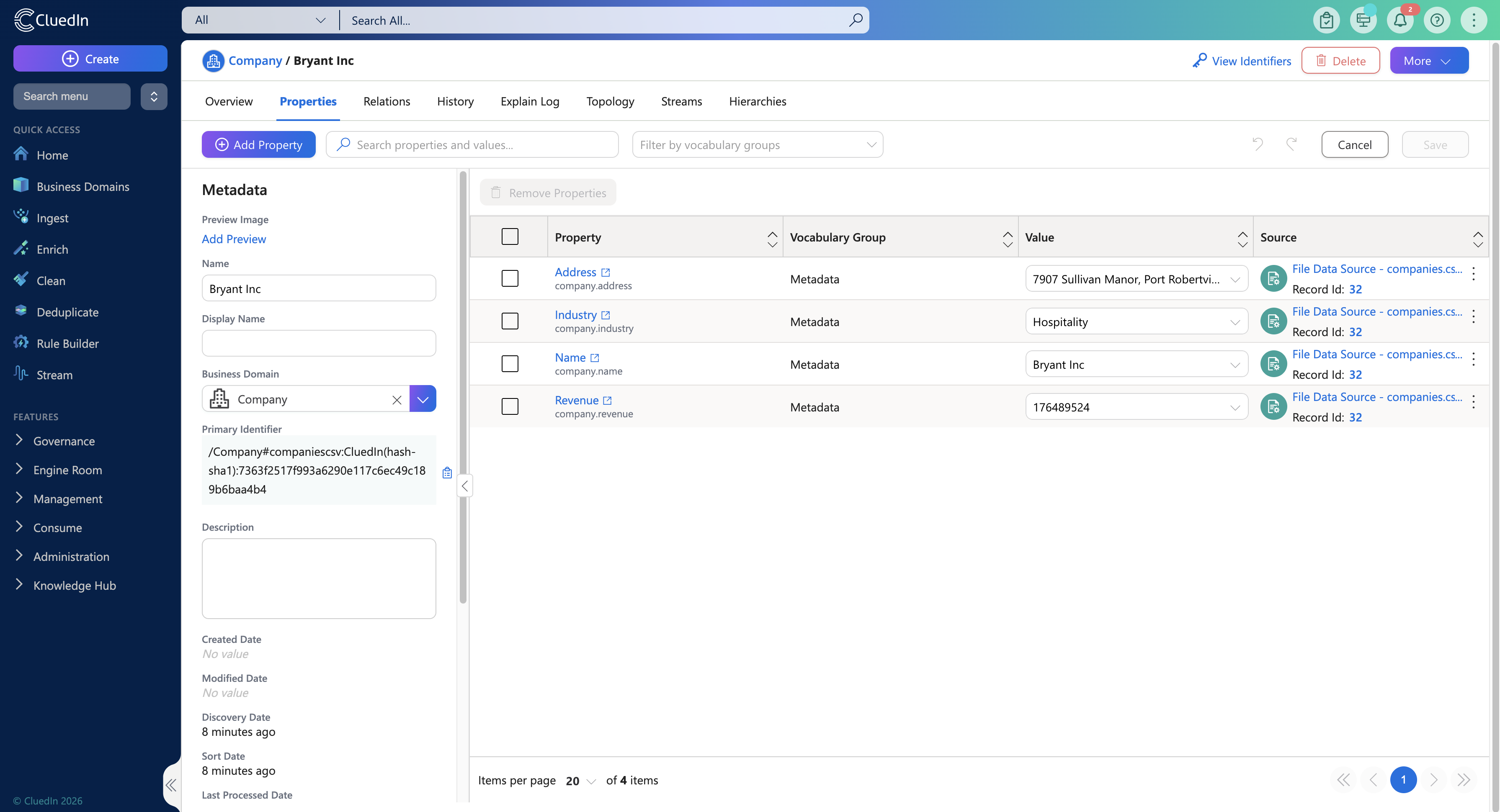
Task: Open three-dot menu for Revenue row
Action: (x=1473, y=401)
